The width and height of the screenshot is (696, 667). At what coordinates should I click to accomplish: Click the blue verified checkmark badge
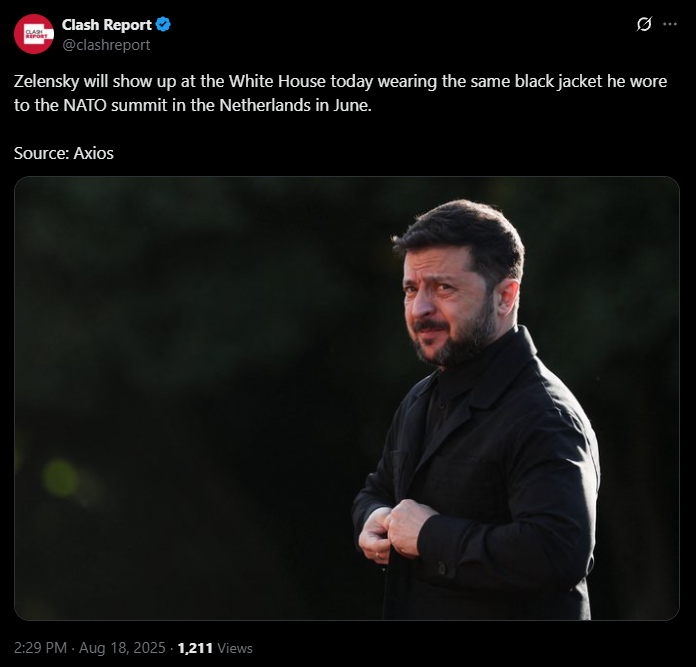pos(163,24)
